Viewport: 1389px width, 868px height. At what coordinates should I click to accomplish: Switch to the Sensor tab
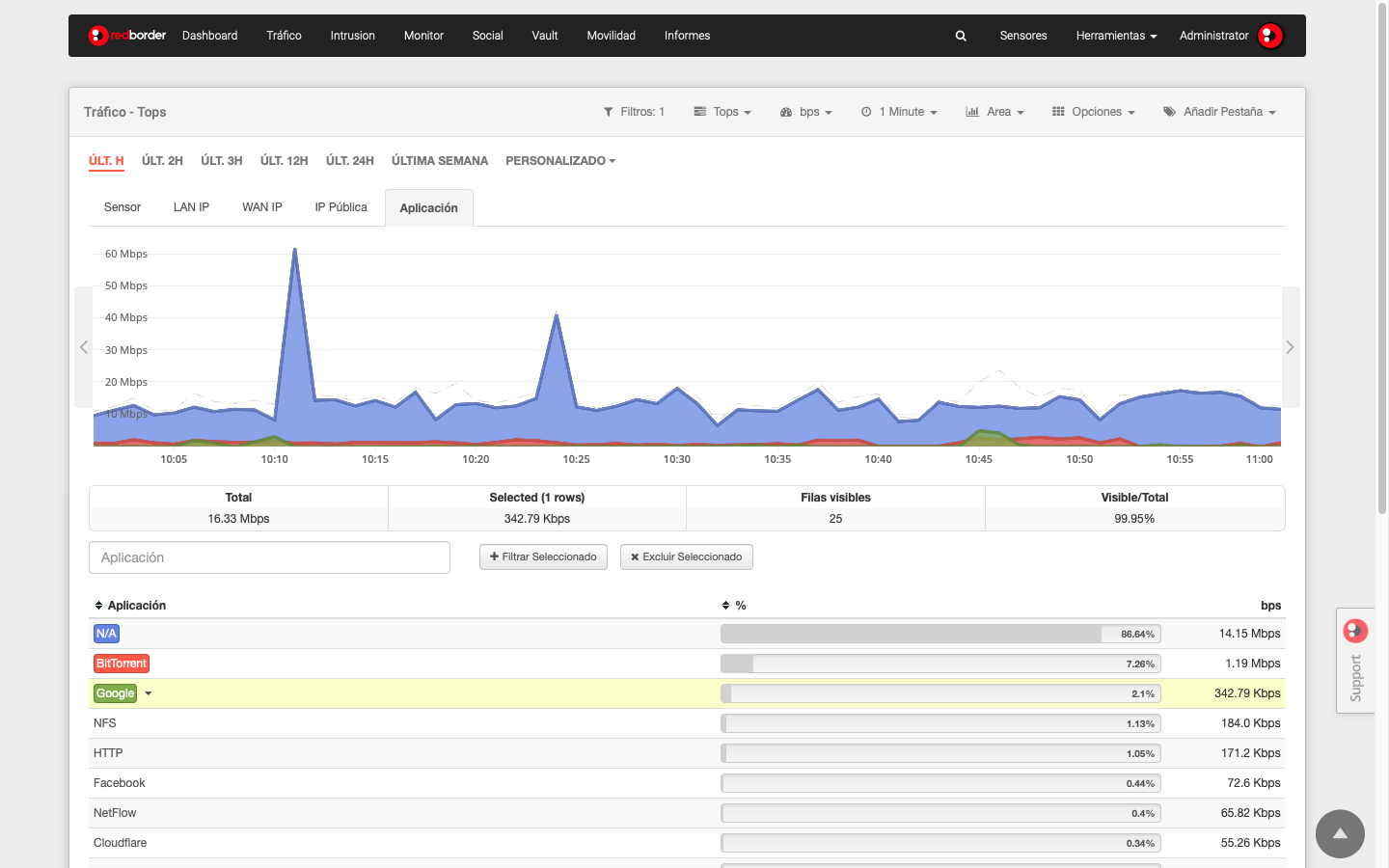point(123,207)
